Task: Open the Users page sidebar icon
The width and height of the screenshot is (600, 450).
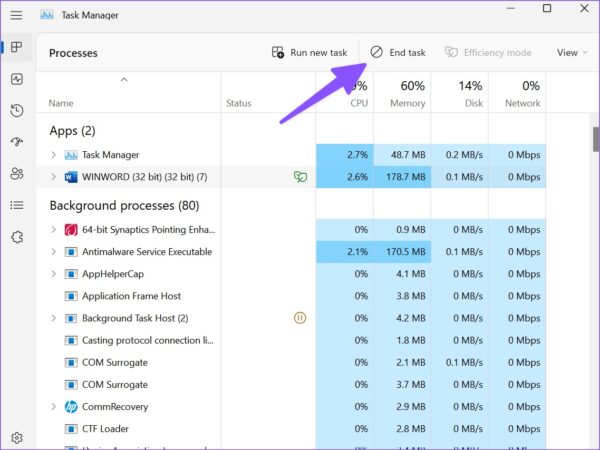Action: [x=17, y=174]
